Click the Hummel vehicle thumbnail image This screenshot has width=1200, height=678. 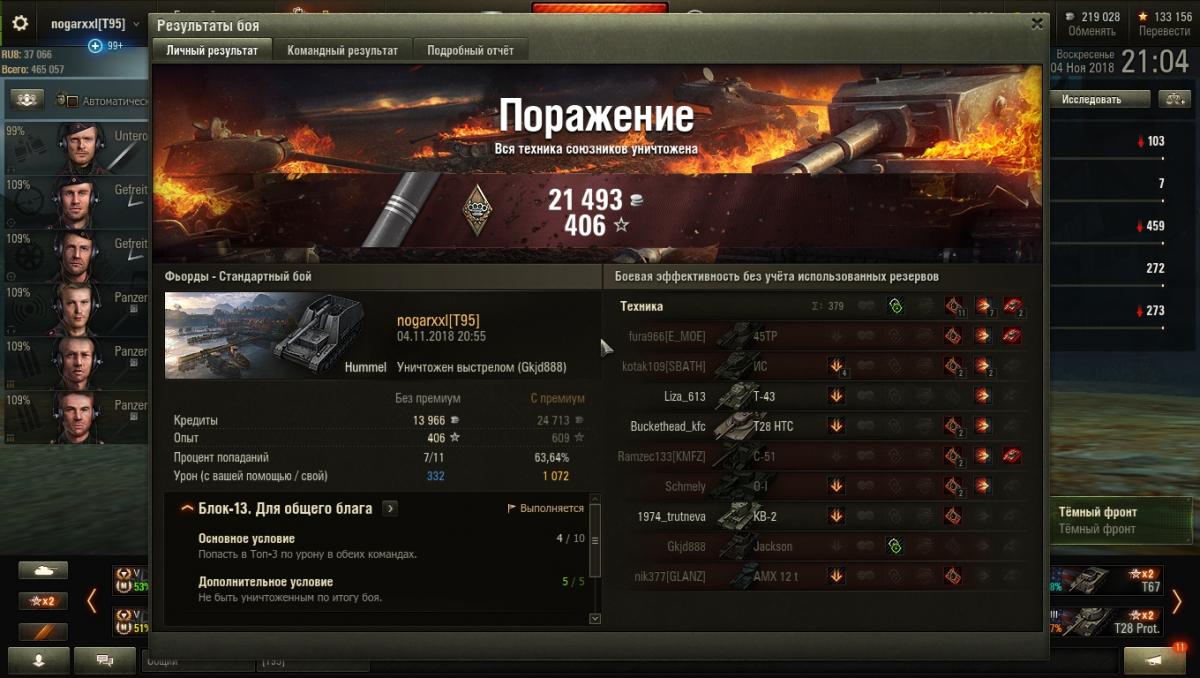[x=276, y=336]
